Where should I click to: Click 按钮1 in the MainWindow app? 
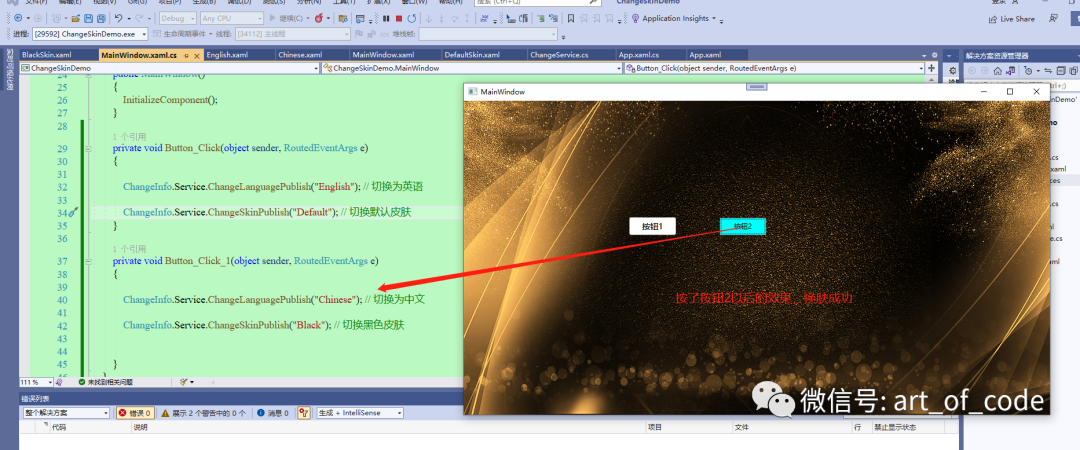tap(652, 226)
